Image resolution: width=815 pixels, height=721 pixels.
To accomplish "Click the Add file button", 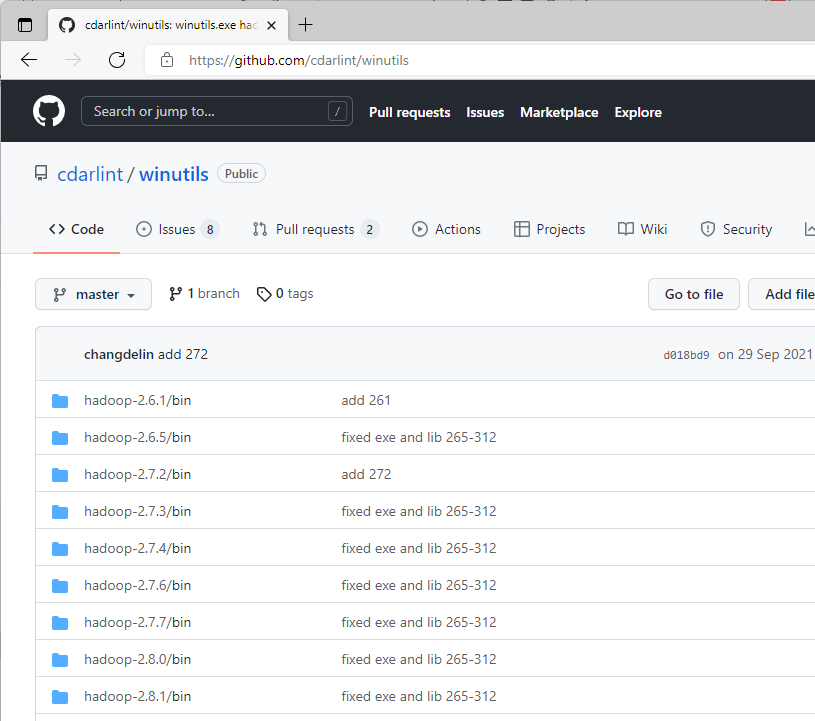I will click(782, 294).
